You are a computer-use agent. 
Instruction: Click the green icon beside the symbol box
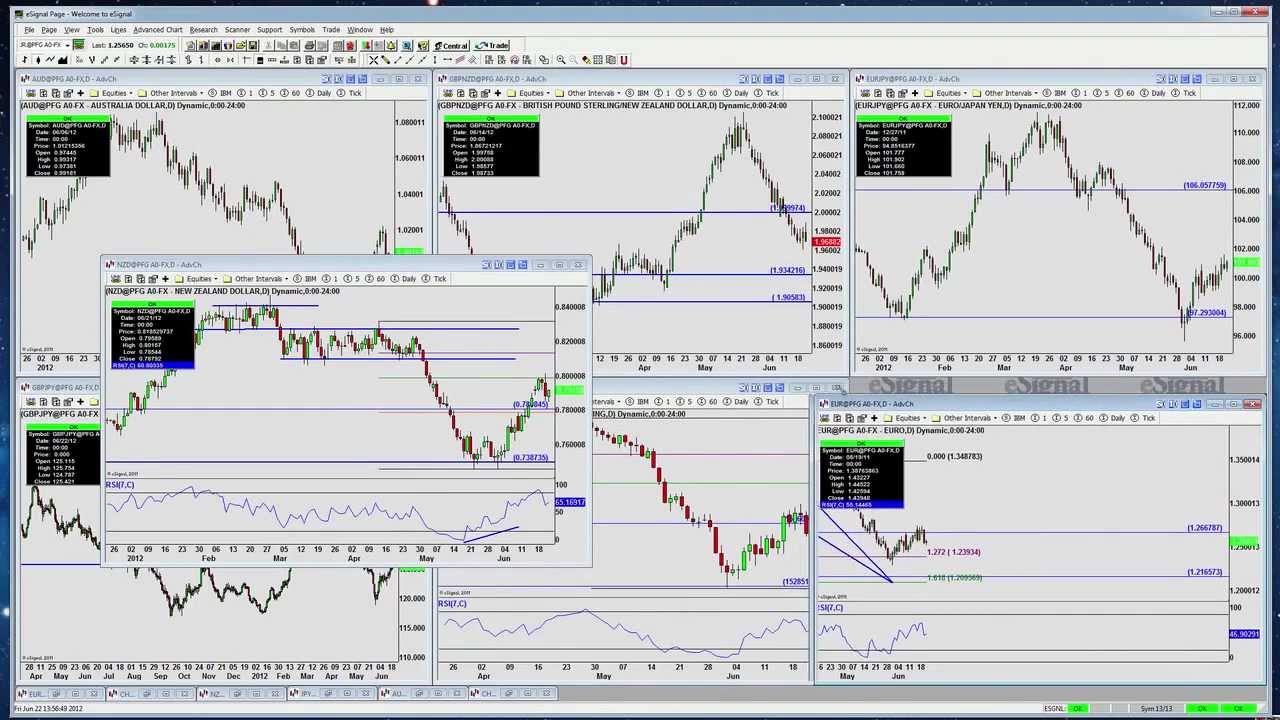pyautogui.click(x=78, y=45)
